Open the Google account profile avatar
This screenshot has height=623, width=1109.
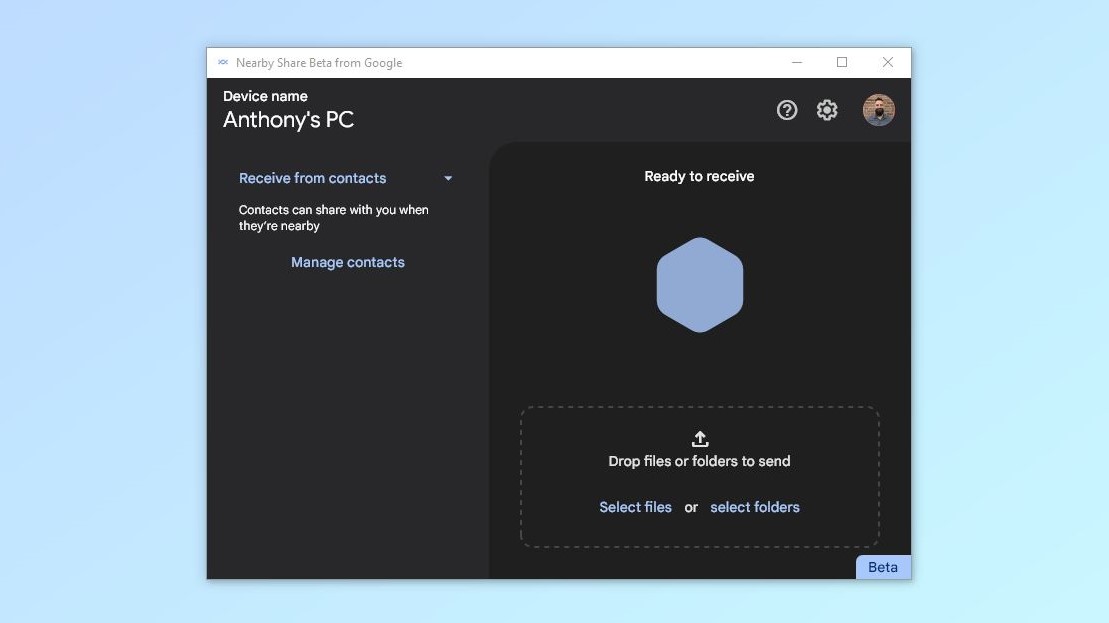(878, 110)
